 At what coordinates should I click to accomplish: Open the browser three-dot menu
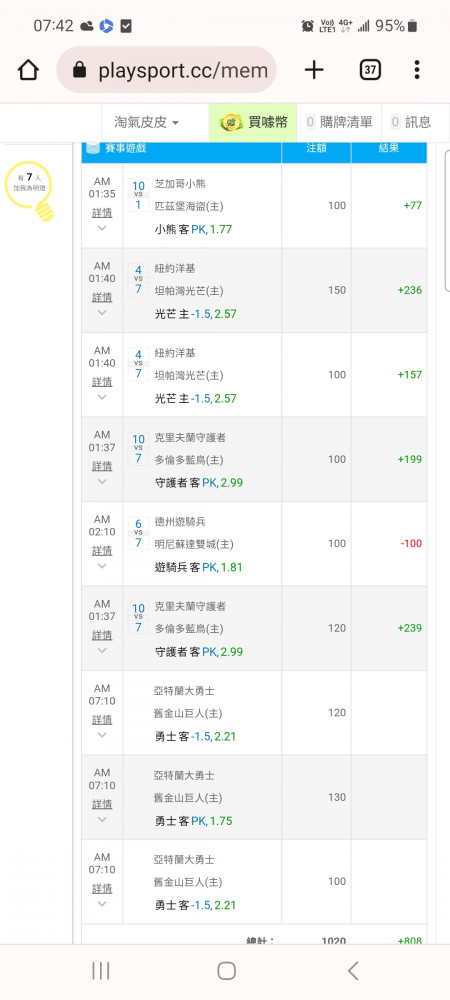tap(417, 70)
